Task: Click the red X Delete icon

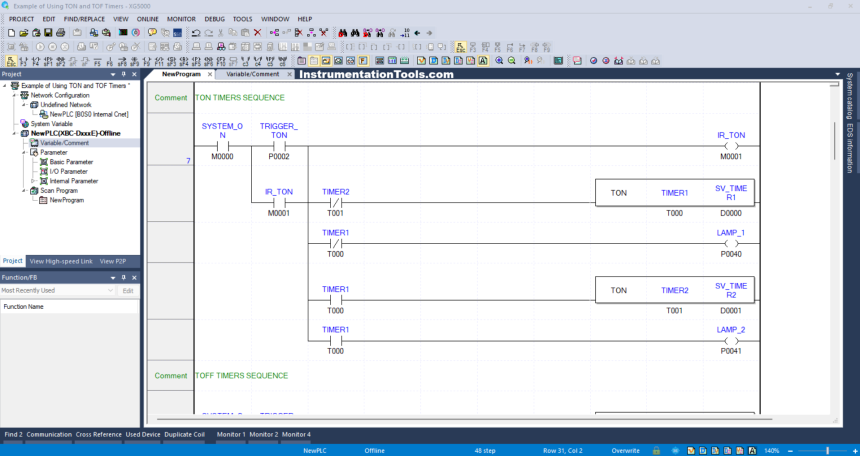Action: pos(257,33)
